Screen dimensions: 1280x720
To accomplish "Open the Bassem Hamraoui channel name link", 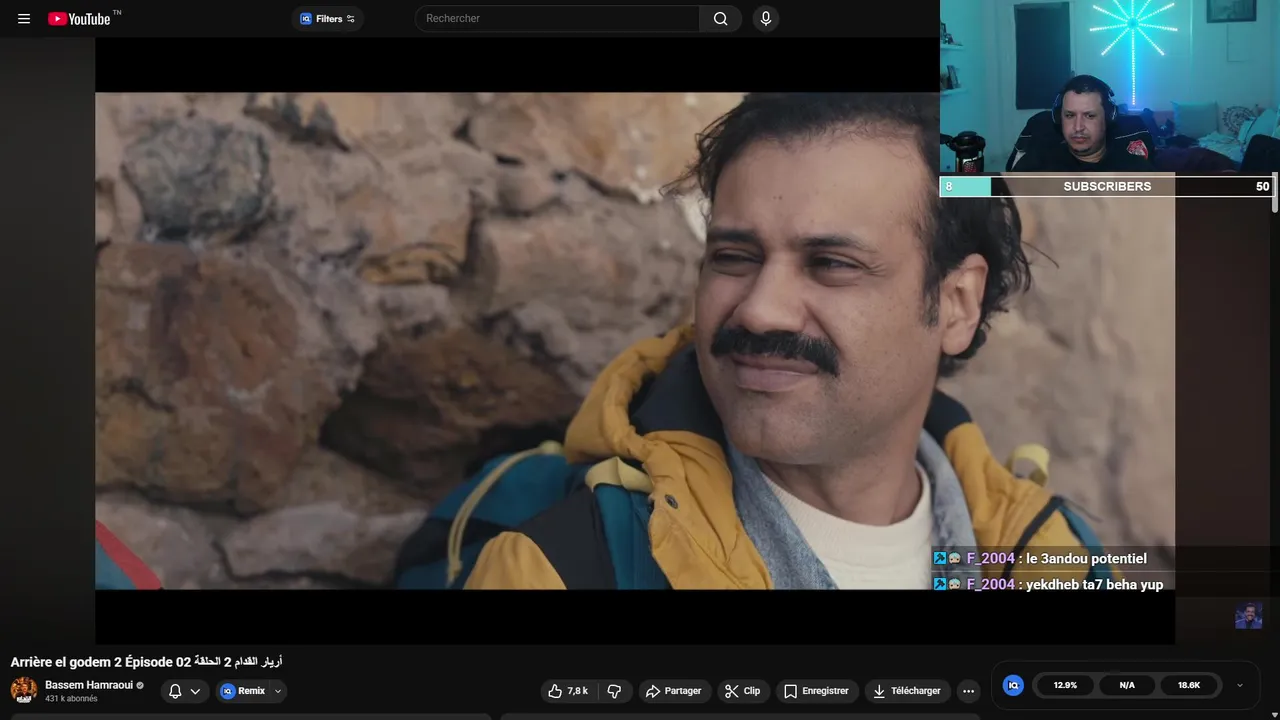I will [88, 685].
